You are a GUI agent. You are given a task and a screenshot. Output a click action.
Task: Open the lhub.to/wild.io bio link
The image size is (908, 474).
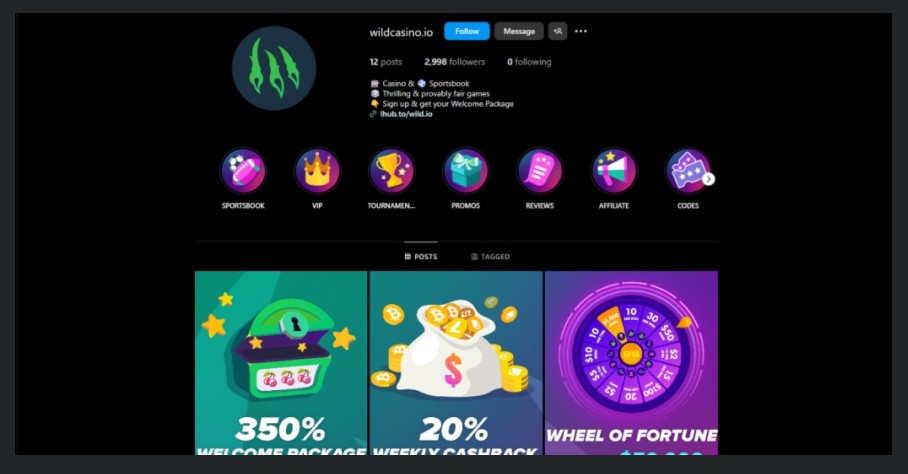pyautogui.click(x=406, y=114)
